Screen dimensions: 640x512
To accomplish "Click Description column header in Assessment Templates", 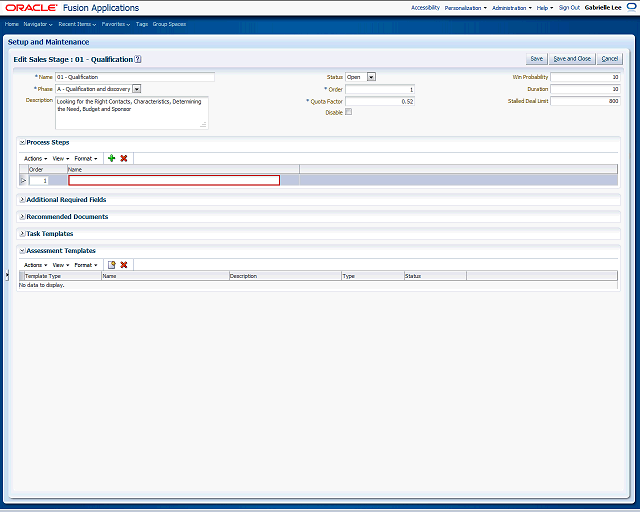I will (x=285, y=276).
